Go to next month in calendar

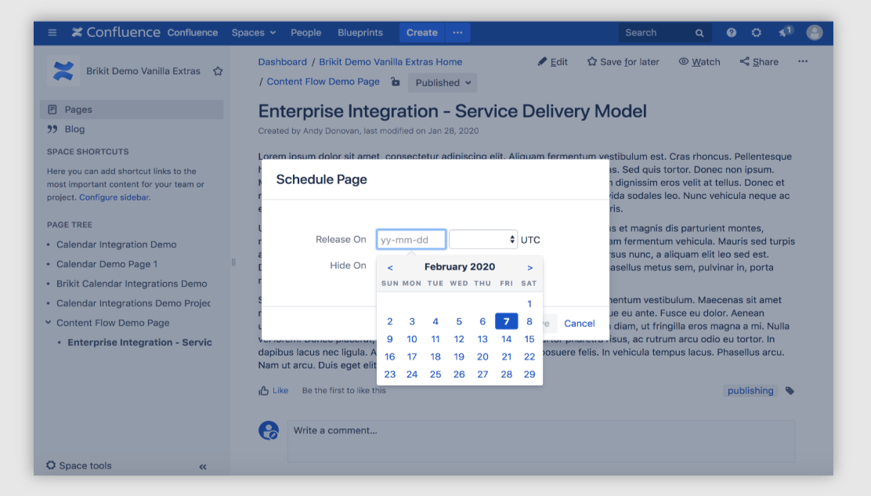[x=530, y=268]
